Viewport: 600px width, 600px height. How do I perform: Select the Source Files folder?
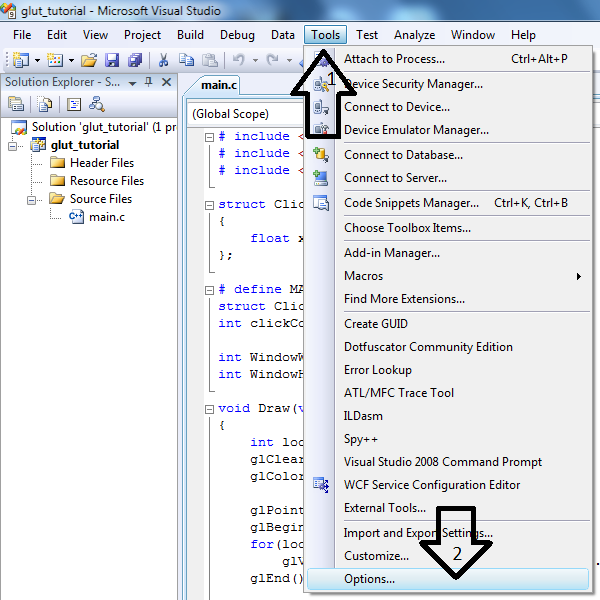click(101, 199)
